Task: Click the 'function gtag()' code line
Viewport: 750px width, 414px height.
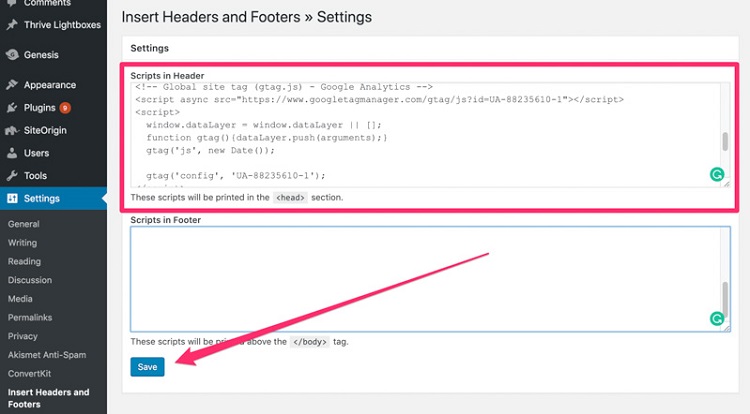Action: [x=266, y=138]
